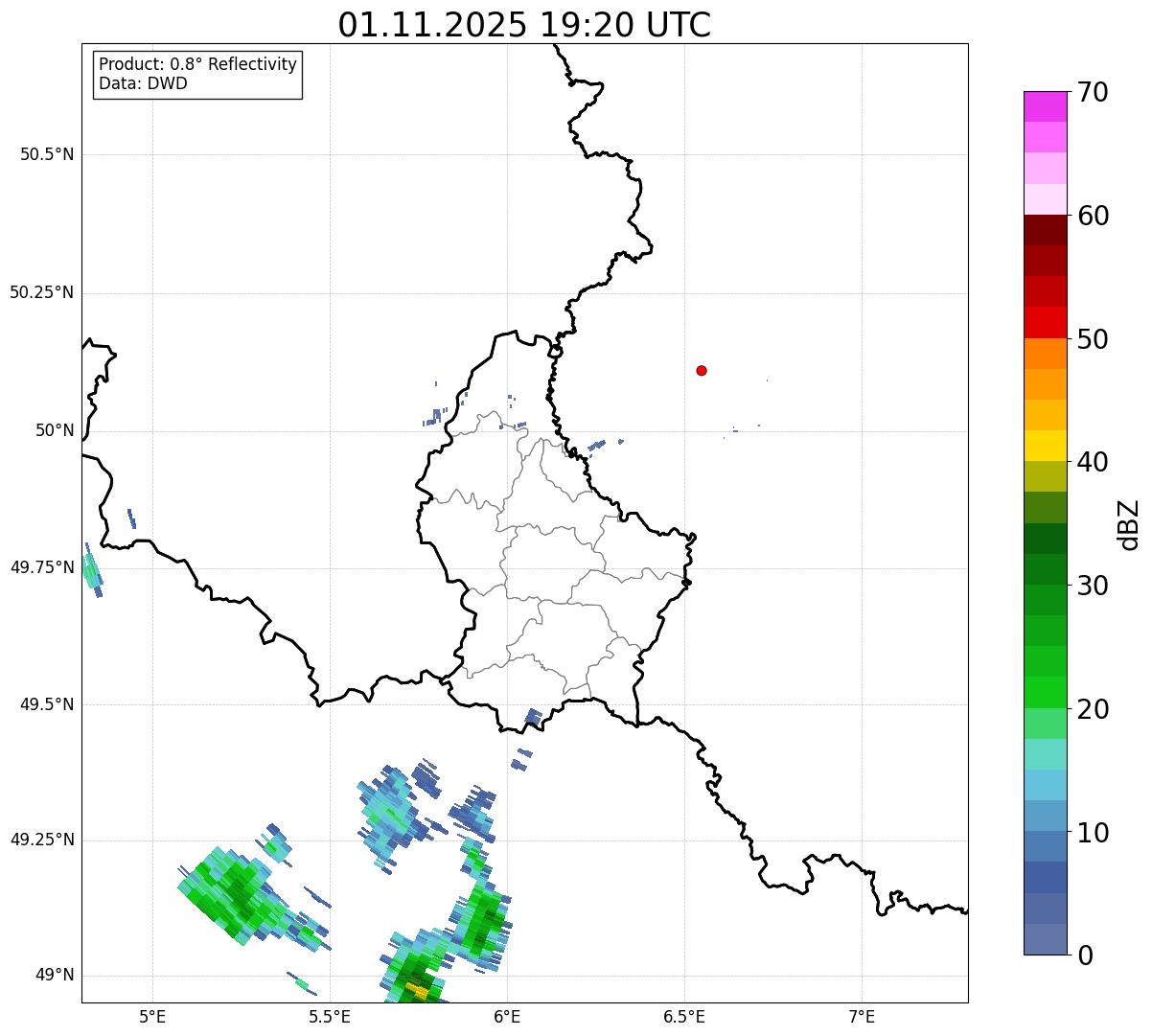Click the latitude label 49.25°N
The width and height of the screenshot is (1152, 1036).
click(41, 840)
